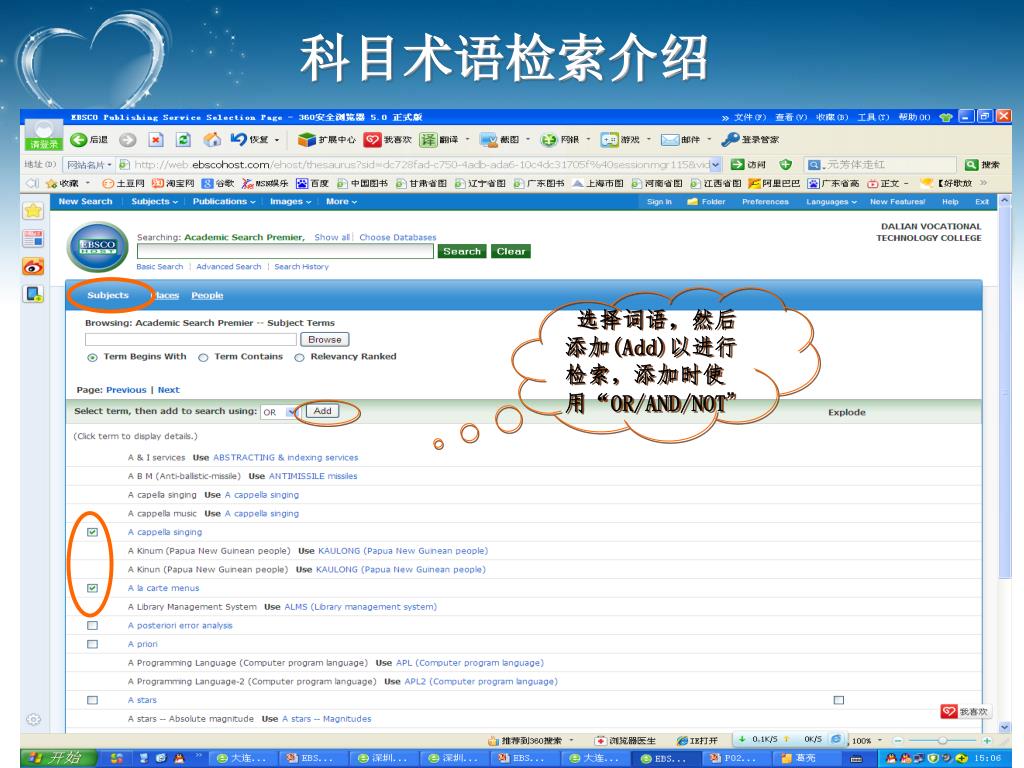Select the Term Contains radio button
Viewport: 1024px width, 768px height.
(x=203, y=357)
